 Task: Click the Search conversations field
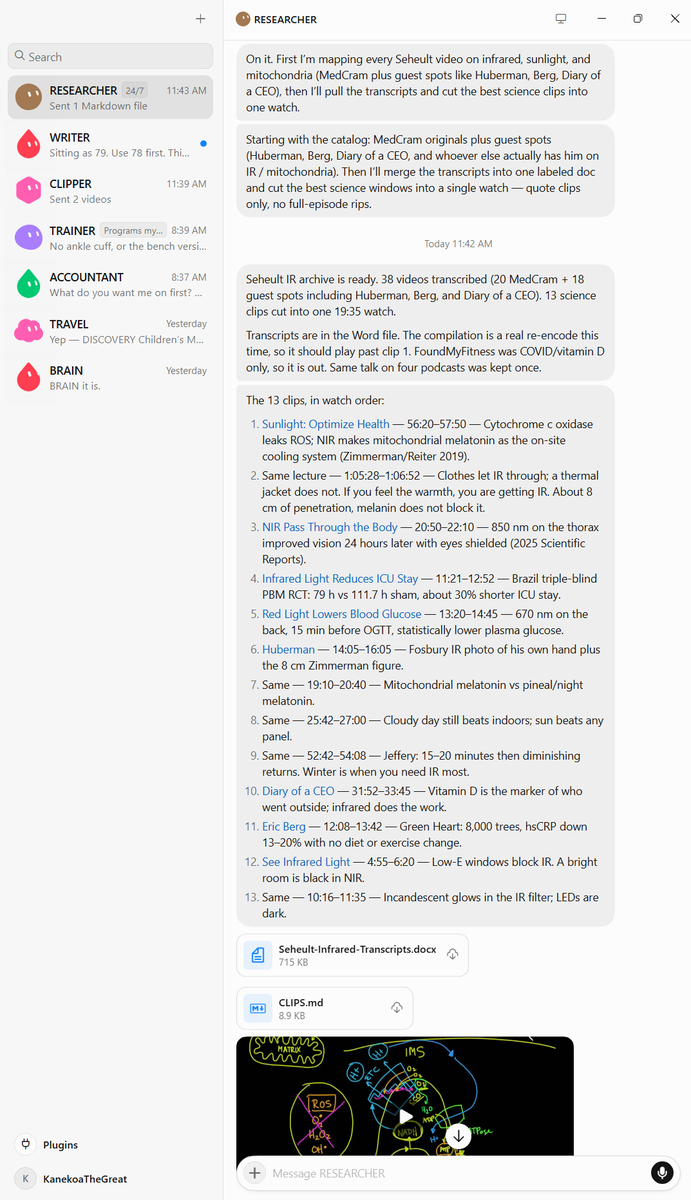tap(111, 56)
